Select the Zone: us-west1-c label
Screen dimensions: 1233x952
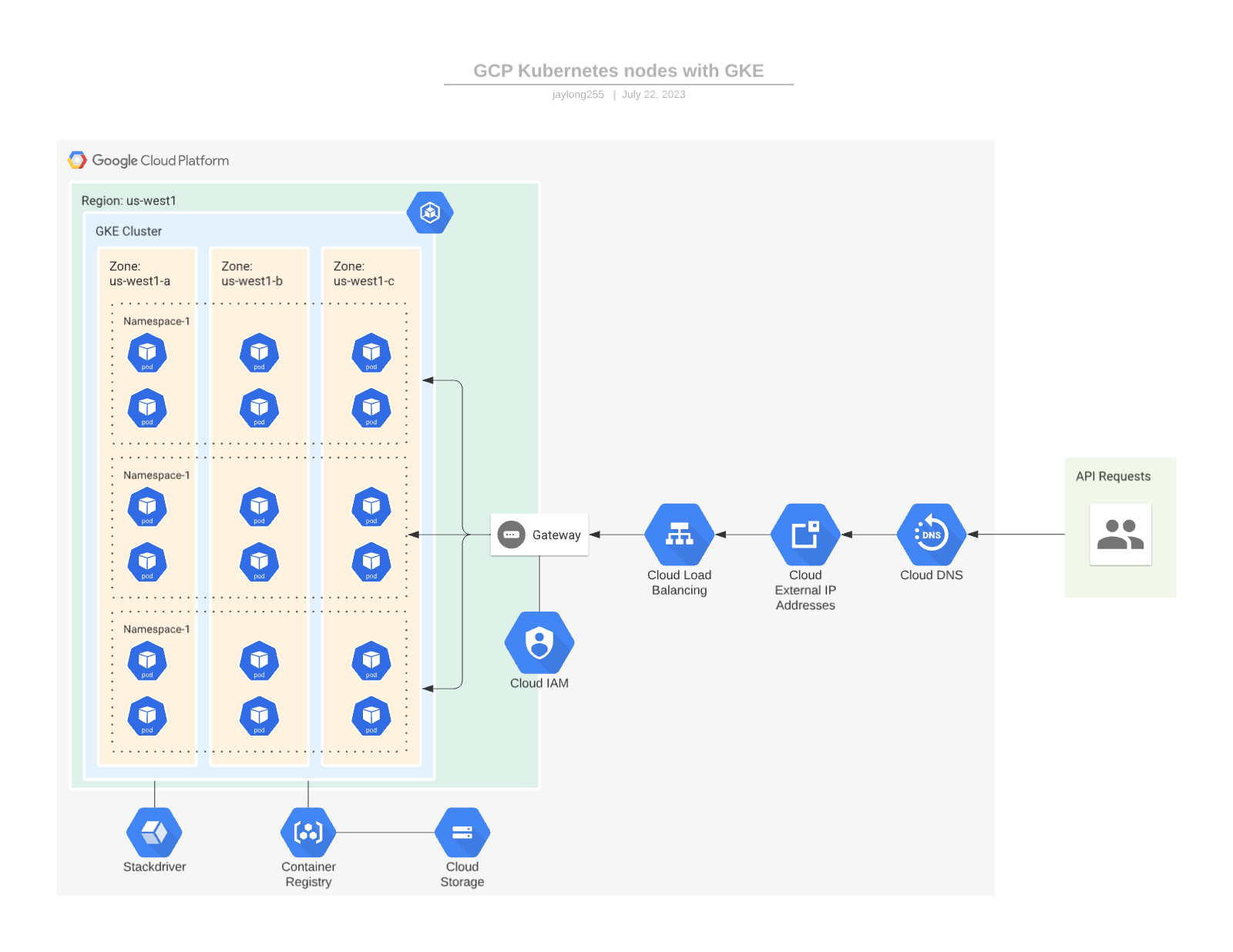click(364, 274)
